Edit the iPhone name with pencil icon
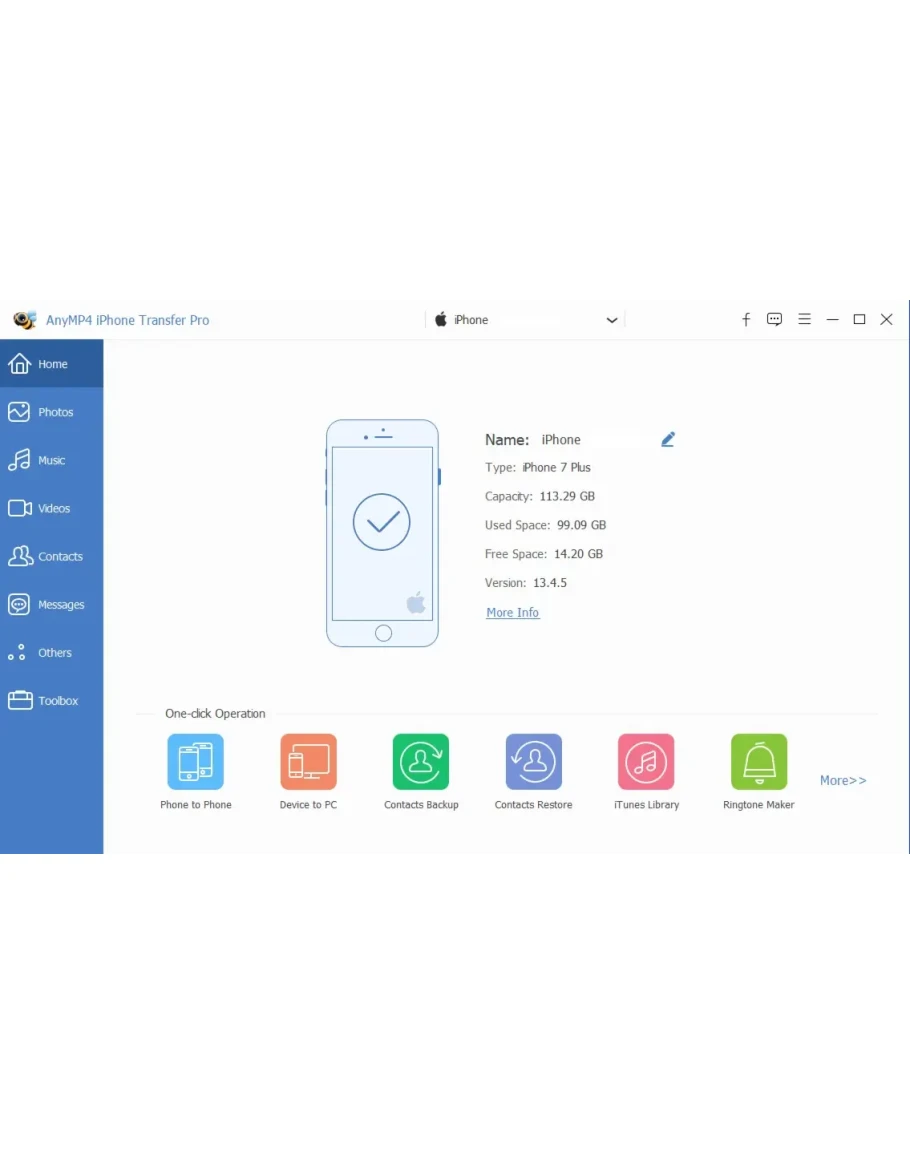The image size is (910, 1155). [x=668, y=439]
